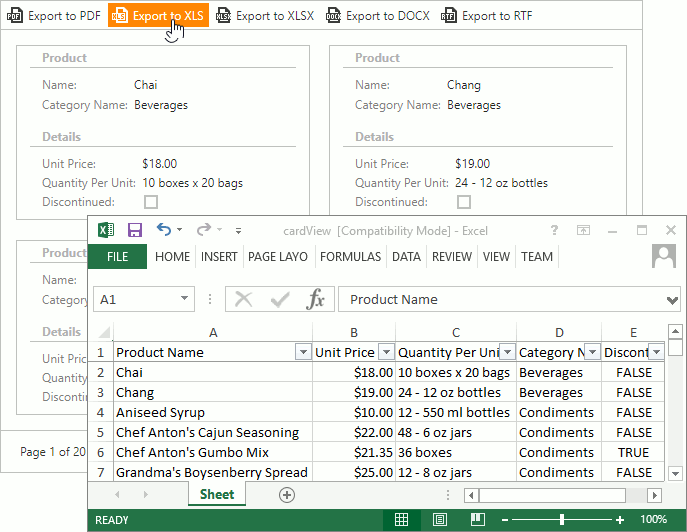
Task: Click the zoom slider handle
Action: [562, 520]
